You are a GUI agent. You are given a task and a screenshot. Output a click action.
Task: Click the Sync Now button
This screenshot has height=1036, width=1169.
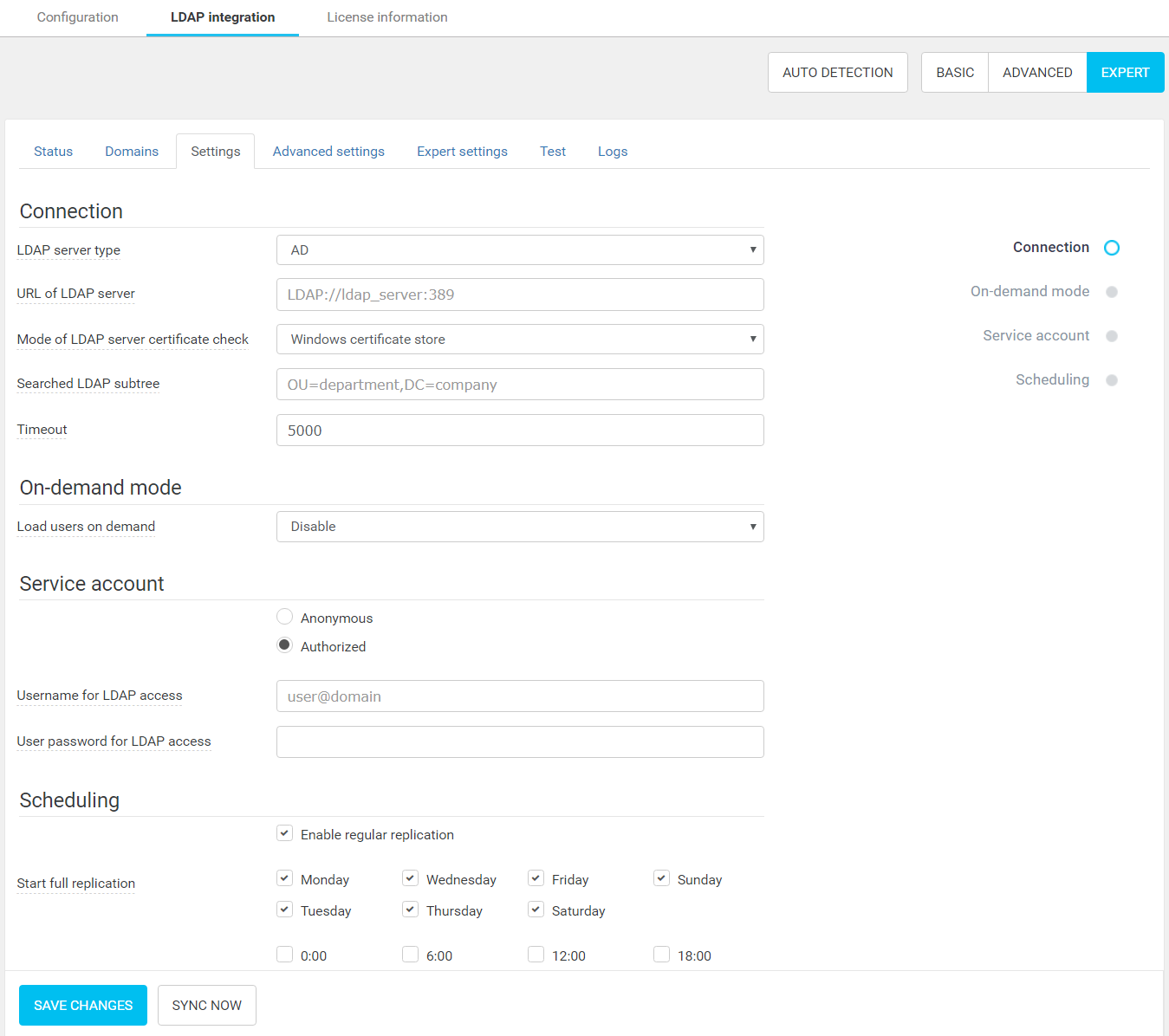tap(206, 1005)
